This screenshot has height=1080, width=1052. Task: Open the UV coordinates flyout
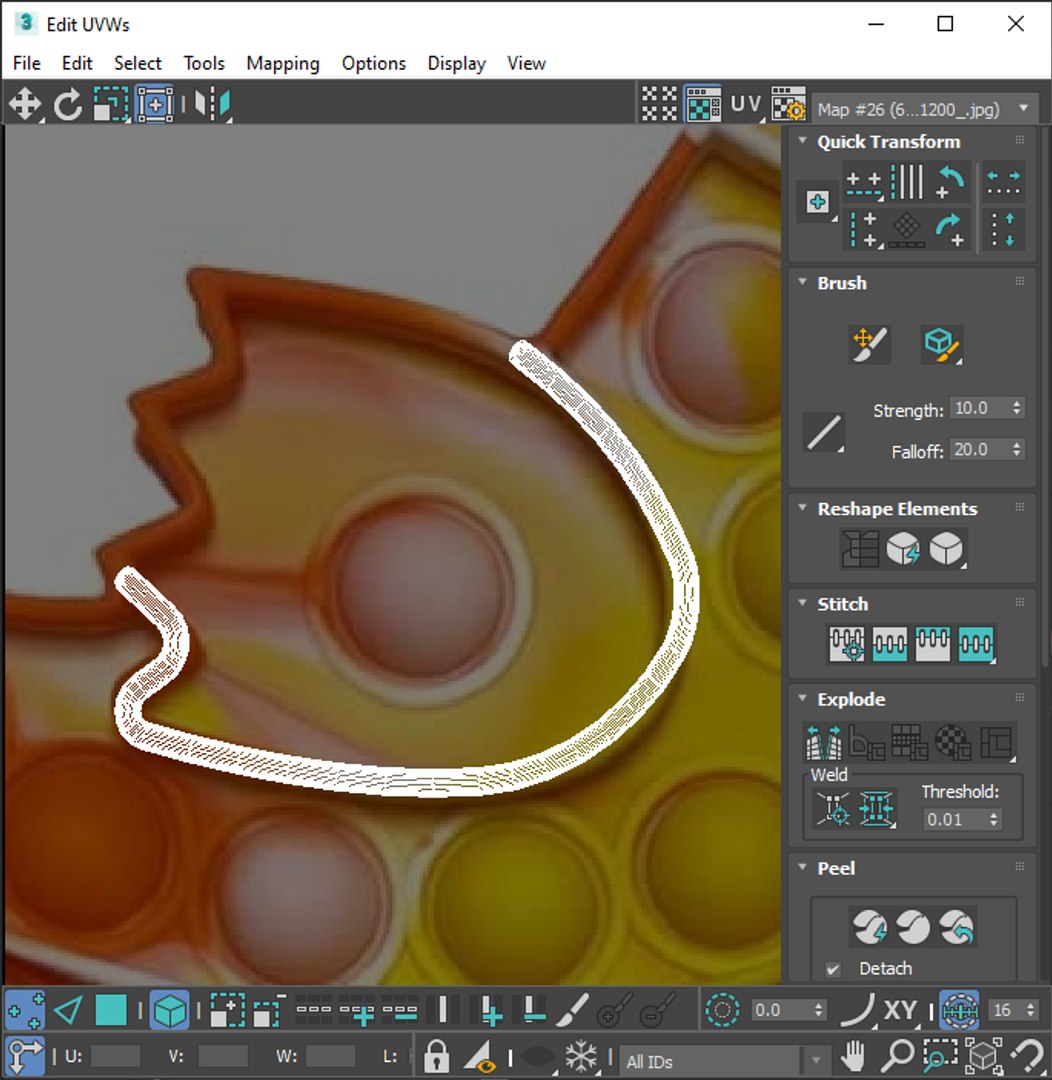click(746, 104)
